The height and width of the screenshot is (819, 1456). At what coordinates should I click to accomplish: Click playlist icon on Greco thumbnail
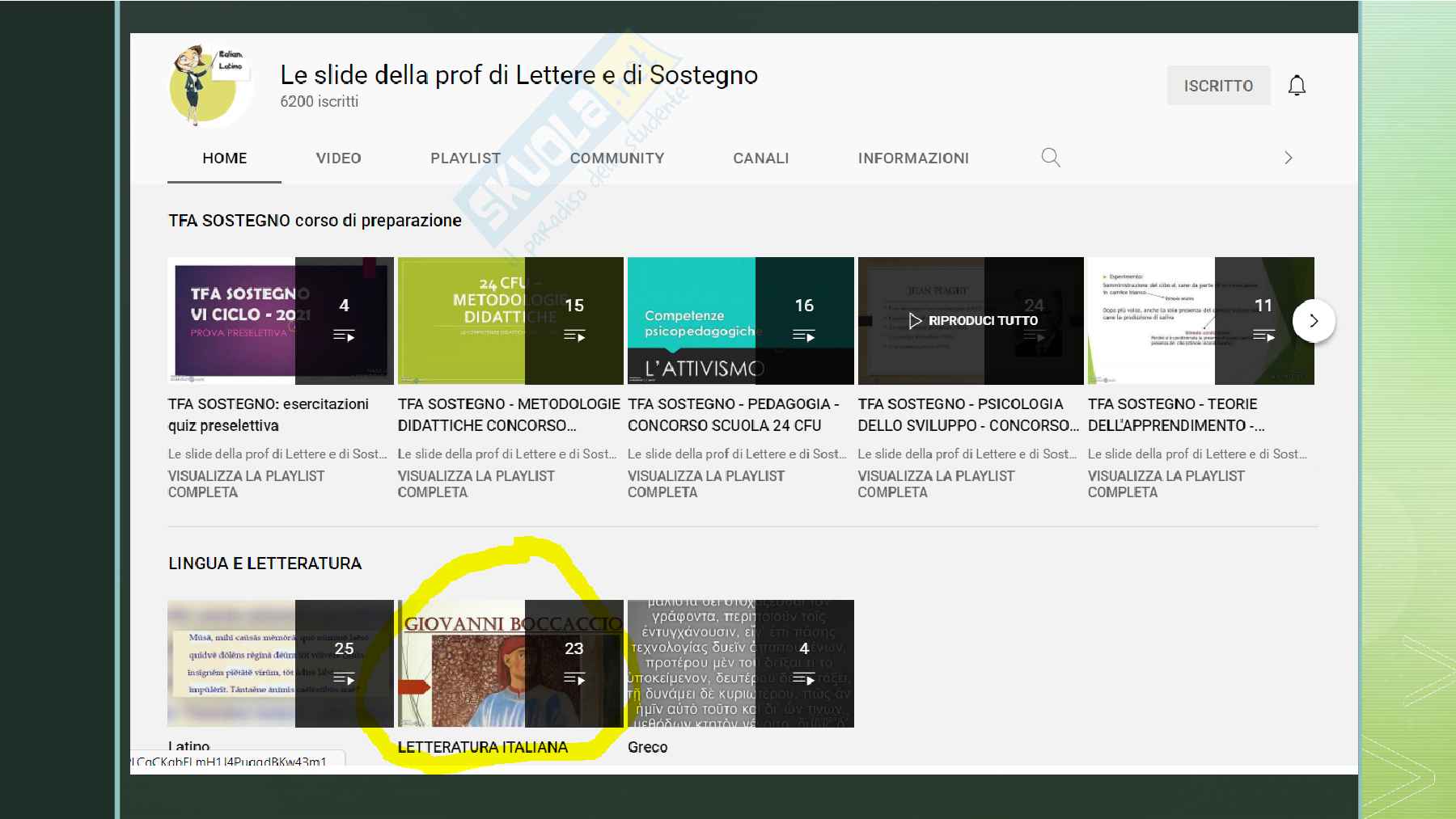point(804,678)
